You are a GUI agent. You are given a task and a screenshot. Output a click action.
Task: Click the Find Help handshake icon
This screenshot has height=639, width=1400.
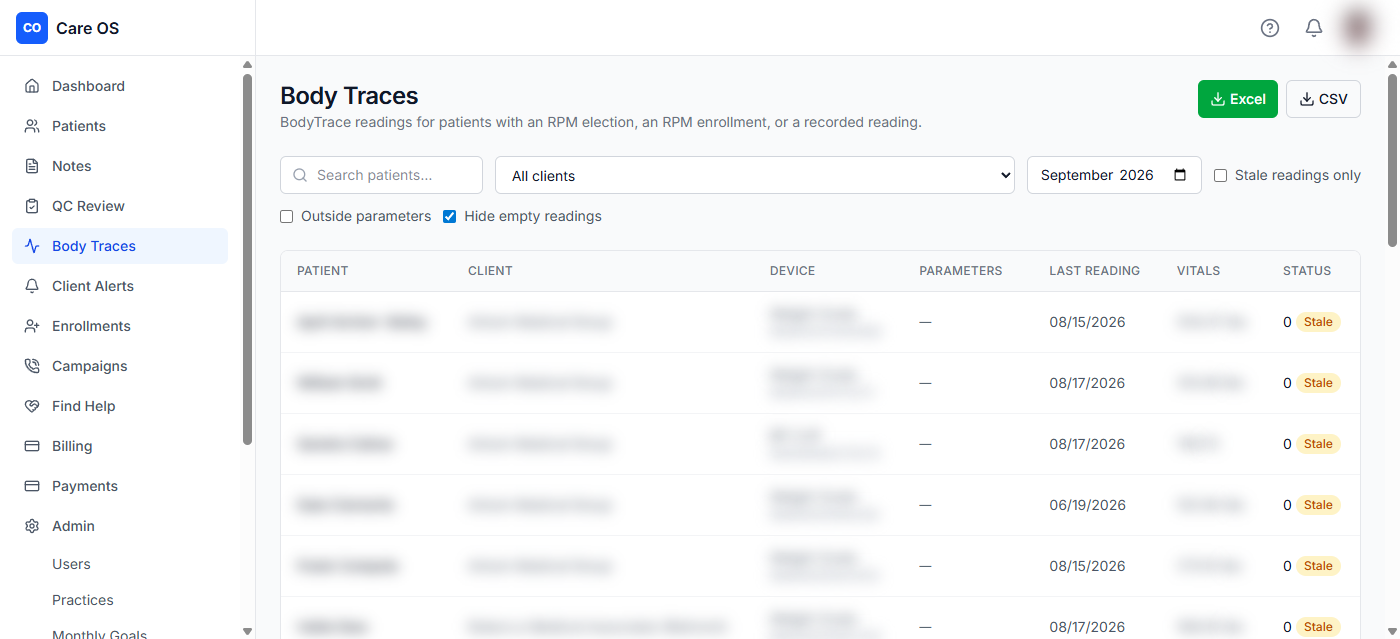pos(32,406)
